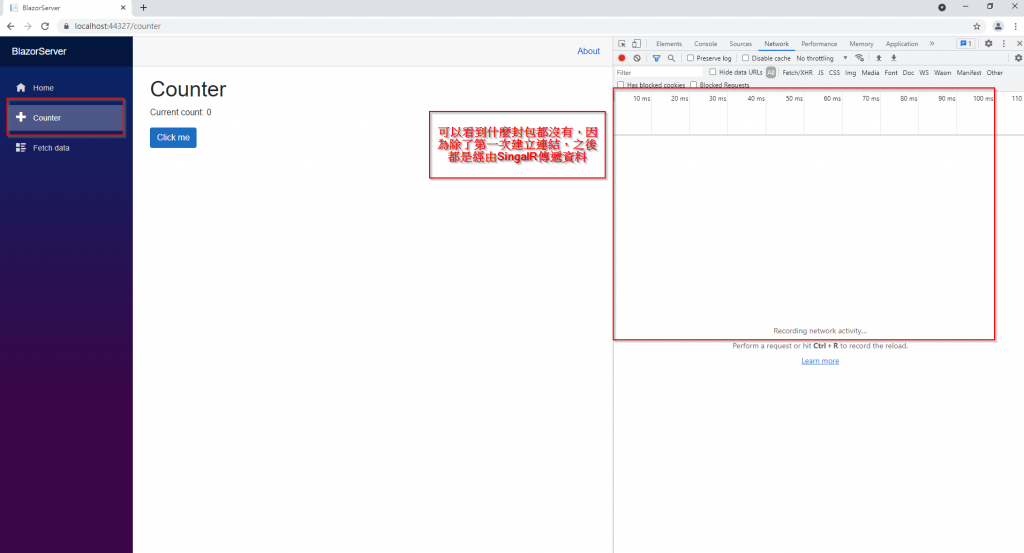This screenshot has width=1024, height=553.
Task: Clear the network log
Action: (637, 58)
